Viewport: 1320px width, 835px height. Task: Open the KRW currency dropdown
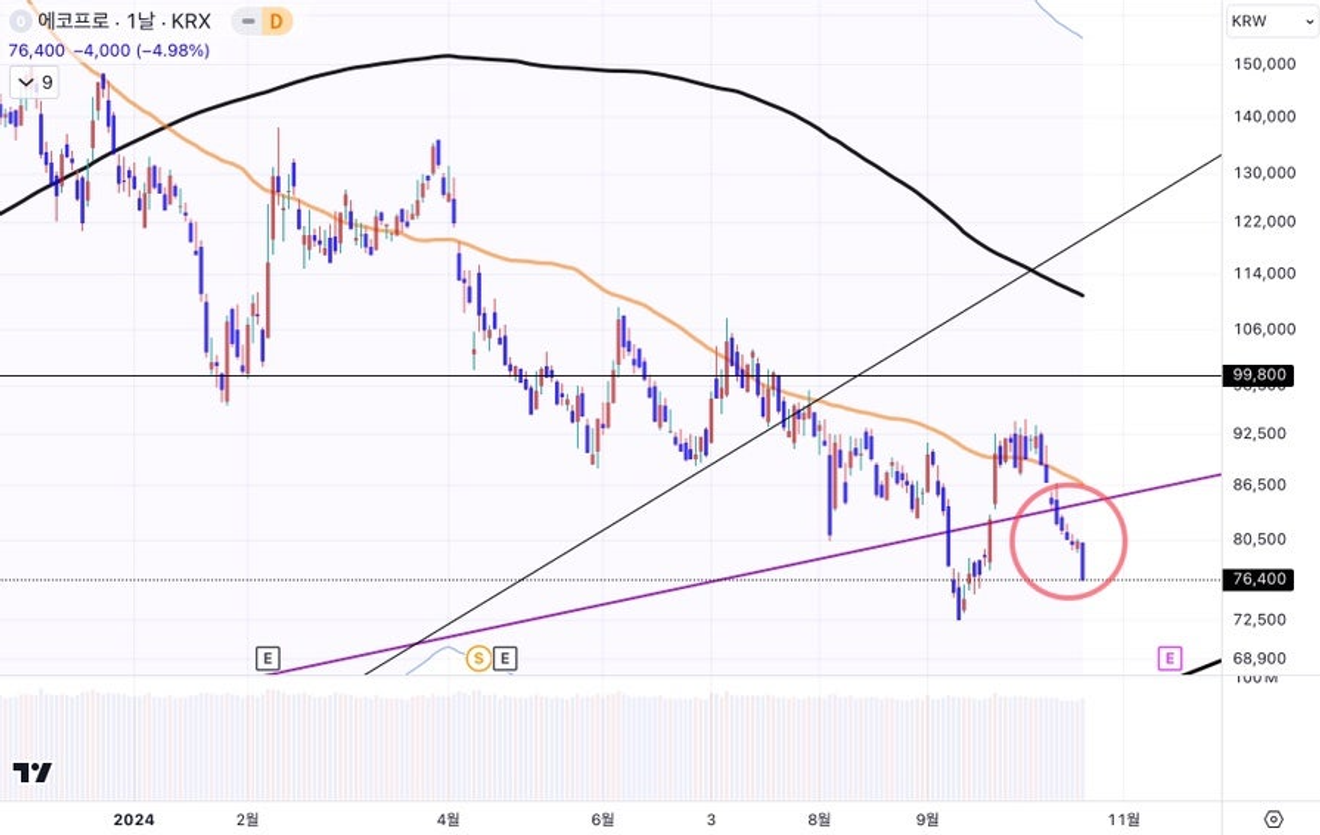[1273, 20]
